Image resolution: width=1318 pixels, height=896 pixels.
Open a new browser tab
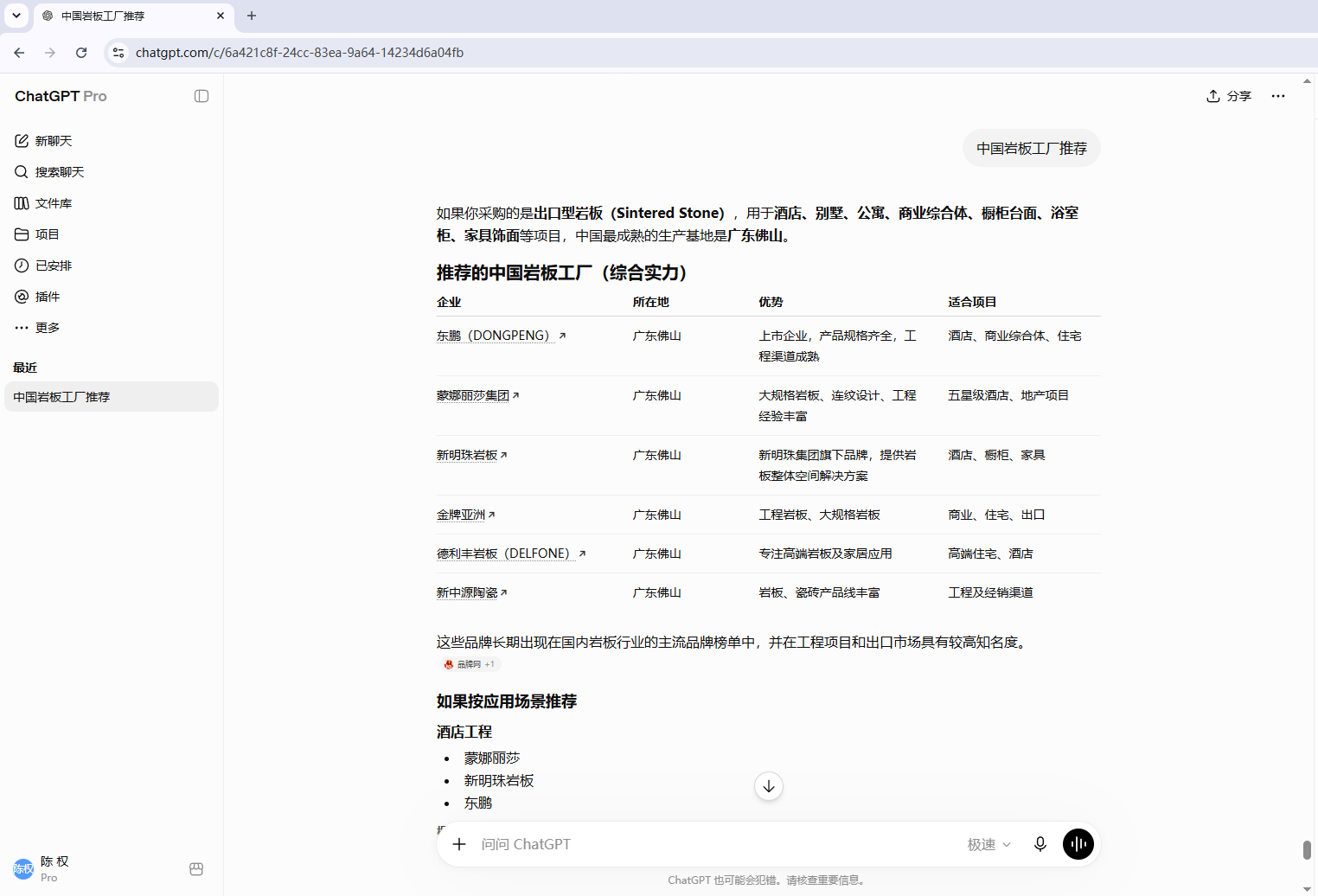[252, 16]
